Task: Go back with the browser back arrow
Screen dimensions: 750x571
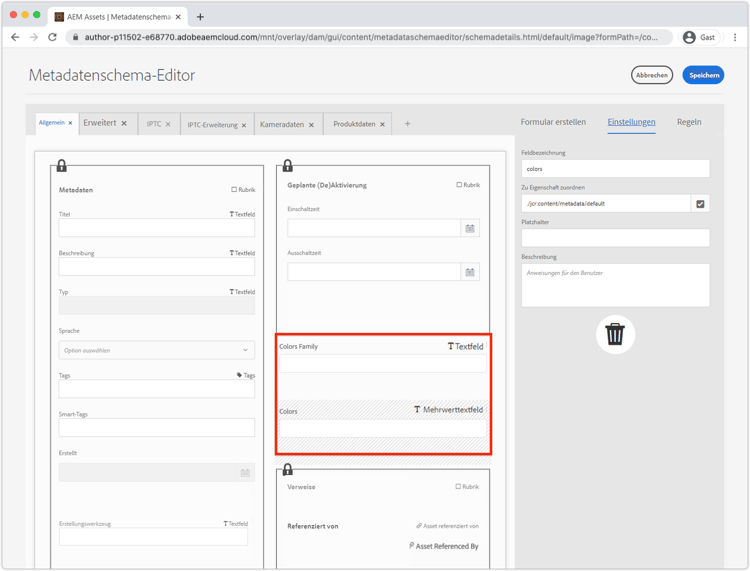Action: tap(15, 37)
